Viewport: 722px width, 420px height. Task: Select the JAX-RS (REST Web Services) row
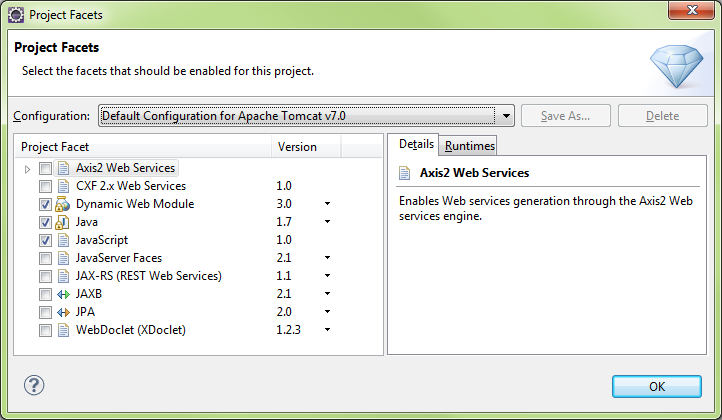click(x=198, y=276)
